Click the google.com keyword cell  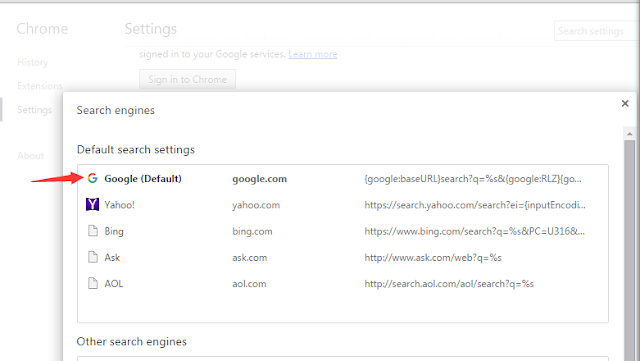pyautogui.click(x=260, y=179)
